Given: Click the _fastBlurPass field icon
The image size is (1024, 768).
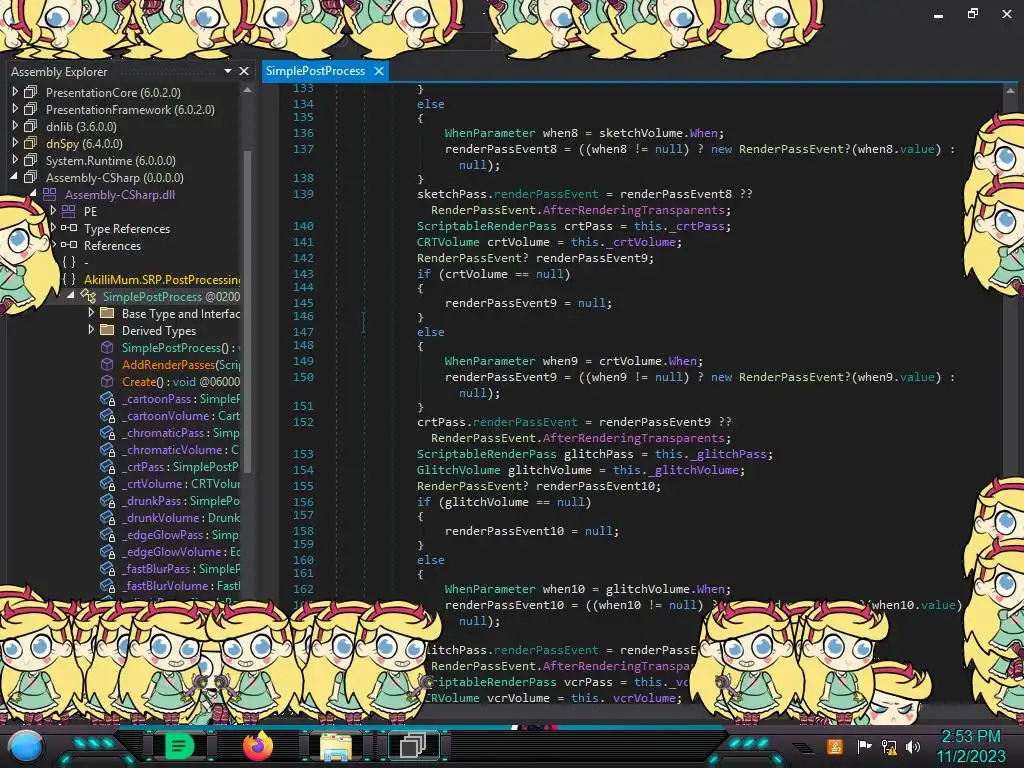Looking at the screenshot, I should tap(107, 568).
